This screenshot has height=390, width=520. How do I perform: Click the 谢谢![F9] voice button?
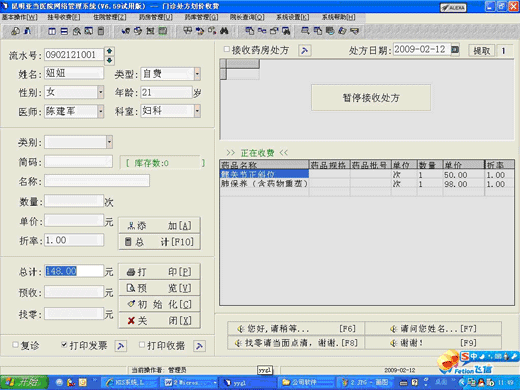433,343
